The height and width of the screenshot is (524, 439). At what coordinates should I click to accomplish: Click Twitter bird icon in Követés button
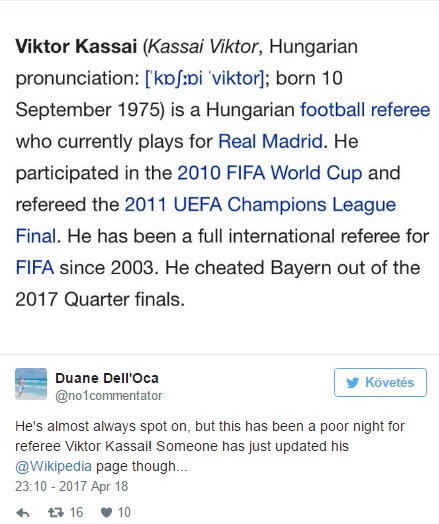point(352,382)
